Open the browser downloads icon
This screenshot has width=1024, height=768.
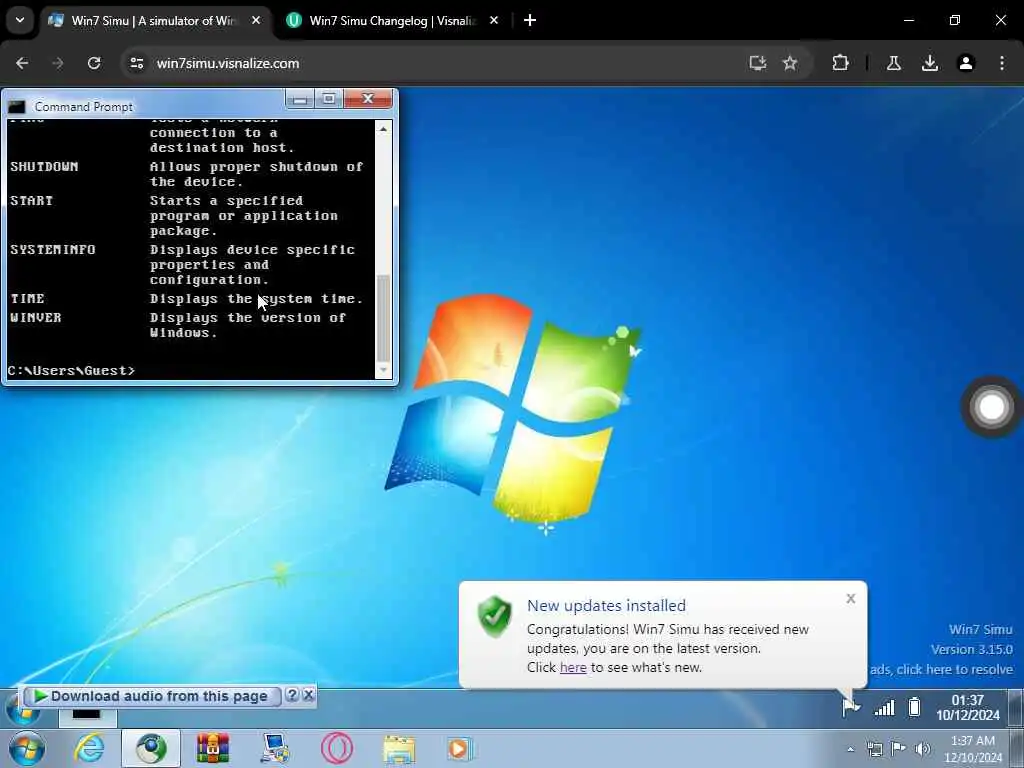(x=930, y=63)
